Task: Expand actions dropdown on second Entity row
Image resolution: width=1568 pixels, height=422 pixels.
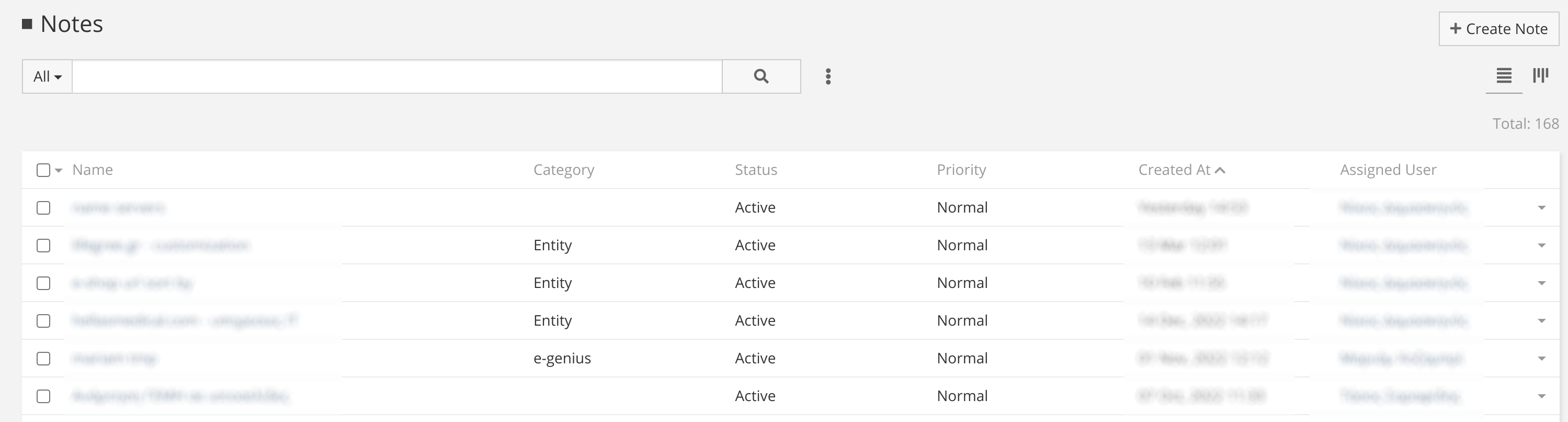Action: pos(1542,283)
